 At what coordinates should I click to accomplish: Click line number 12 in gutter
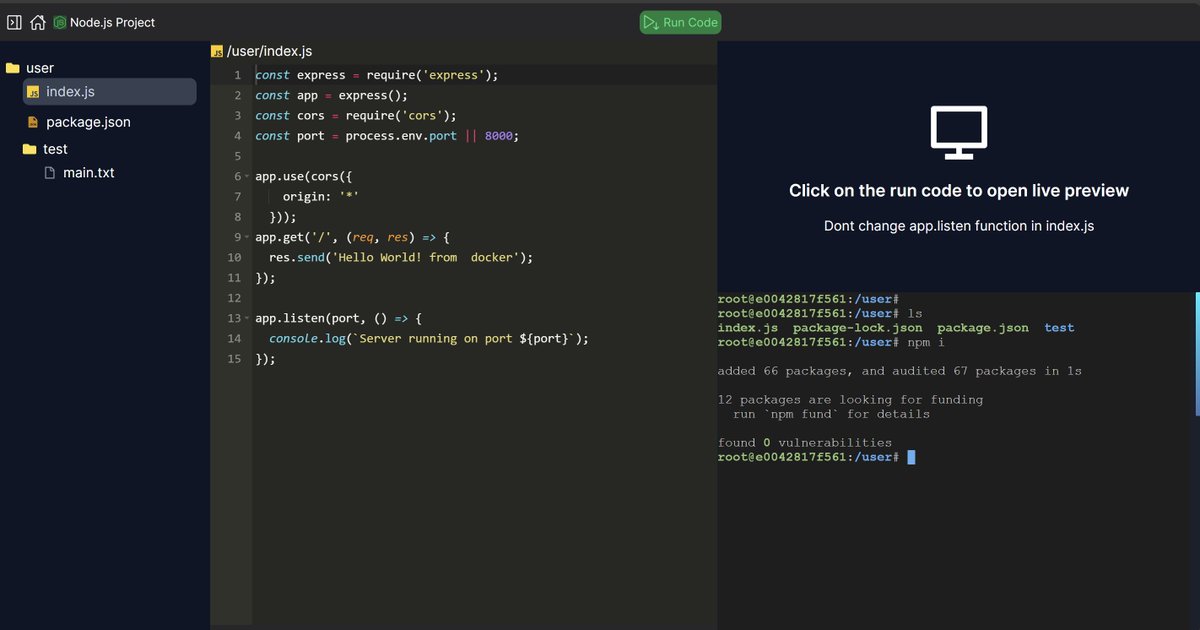pos(234,298)
